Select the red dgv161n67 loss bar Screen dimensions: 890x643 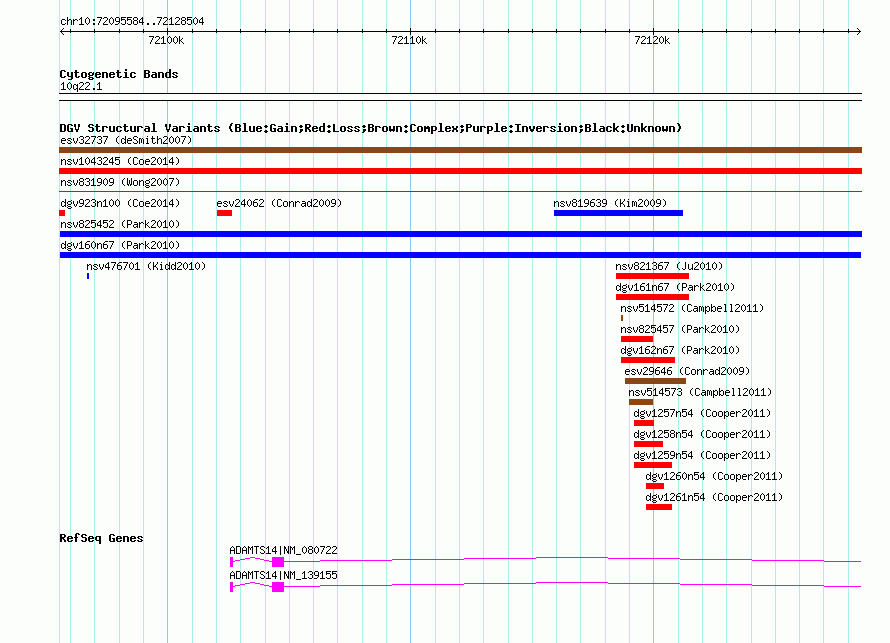(x=652, y=297)
